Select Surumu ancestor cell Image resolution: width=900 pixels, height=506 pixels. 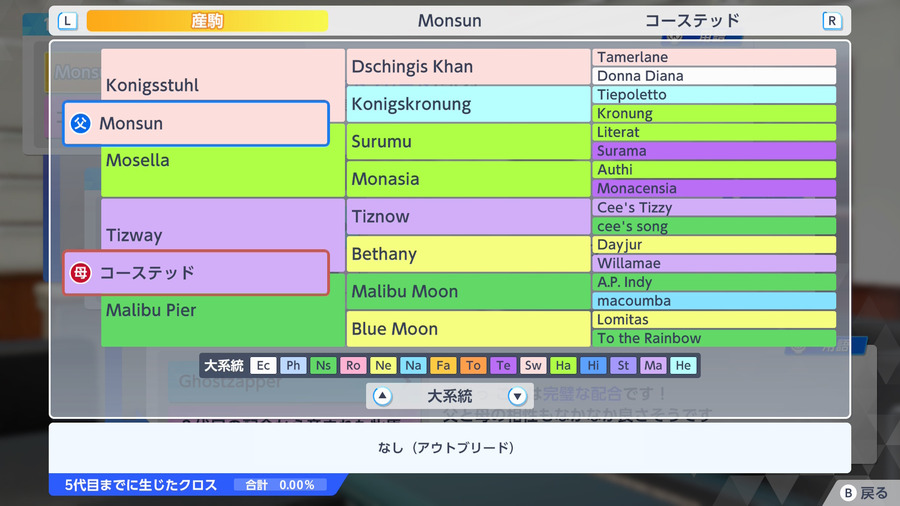468,142
